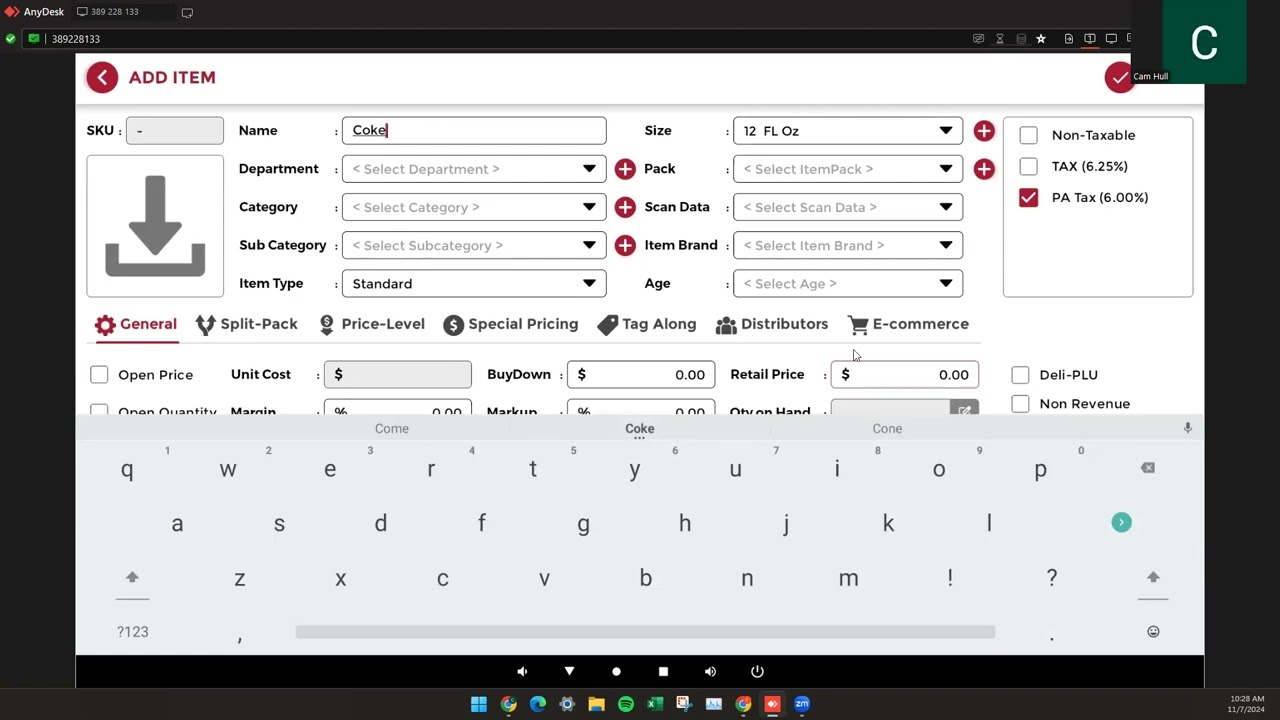Open Excel from the taskbar
The width and height of the screenshot is (1280, 720).
(655, 704)
